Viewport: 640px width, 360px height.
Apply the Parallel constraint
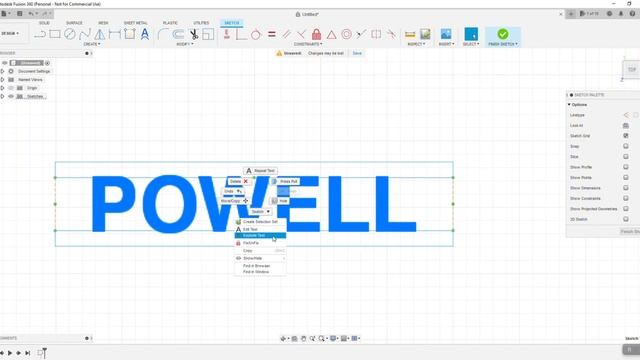point(287,34)
